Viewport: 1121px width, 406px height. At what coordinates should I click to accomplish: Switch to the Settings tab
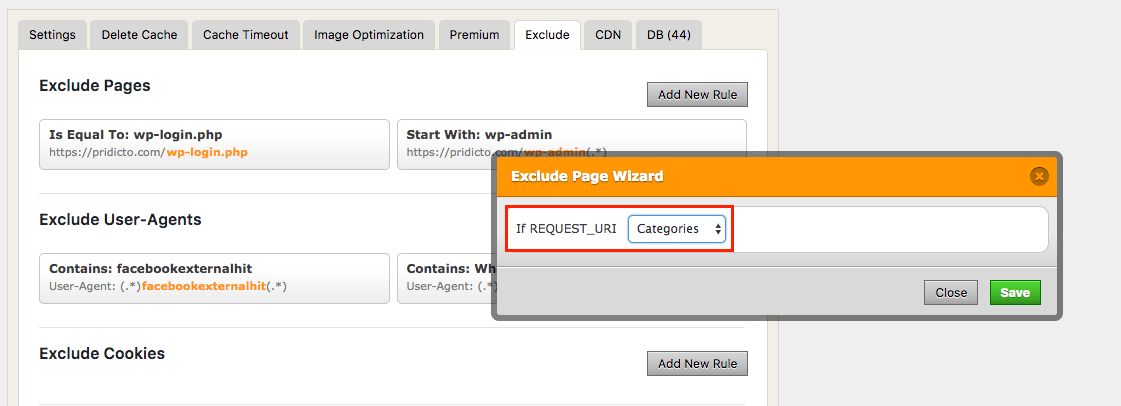52,35
